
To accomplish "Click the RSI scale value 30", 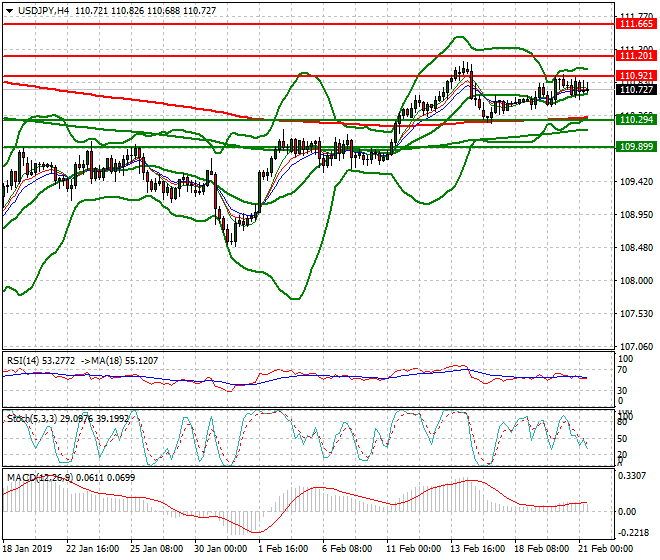I will [622, 390].
